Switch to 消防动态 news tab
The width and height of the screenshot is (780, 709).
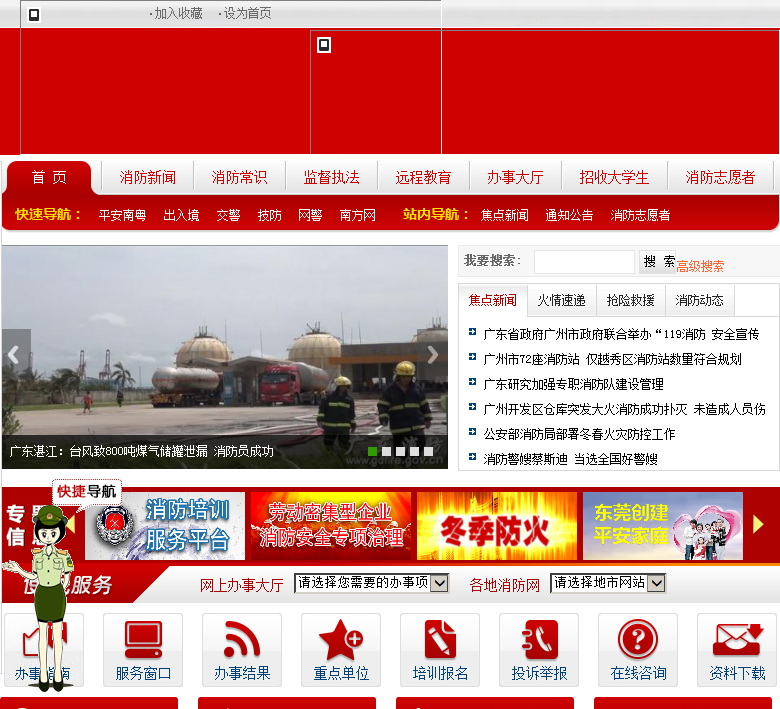699,301
